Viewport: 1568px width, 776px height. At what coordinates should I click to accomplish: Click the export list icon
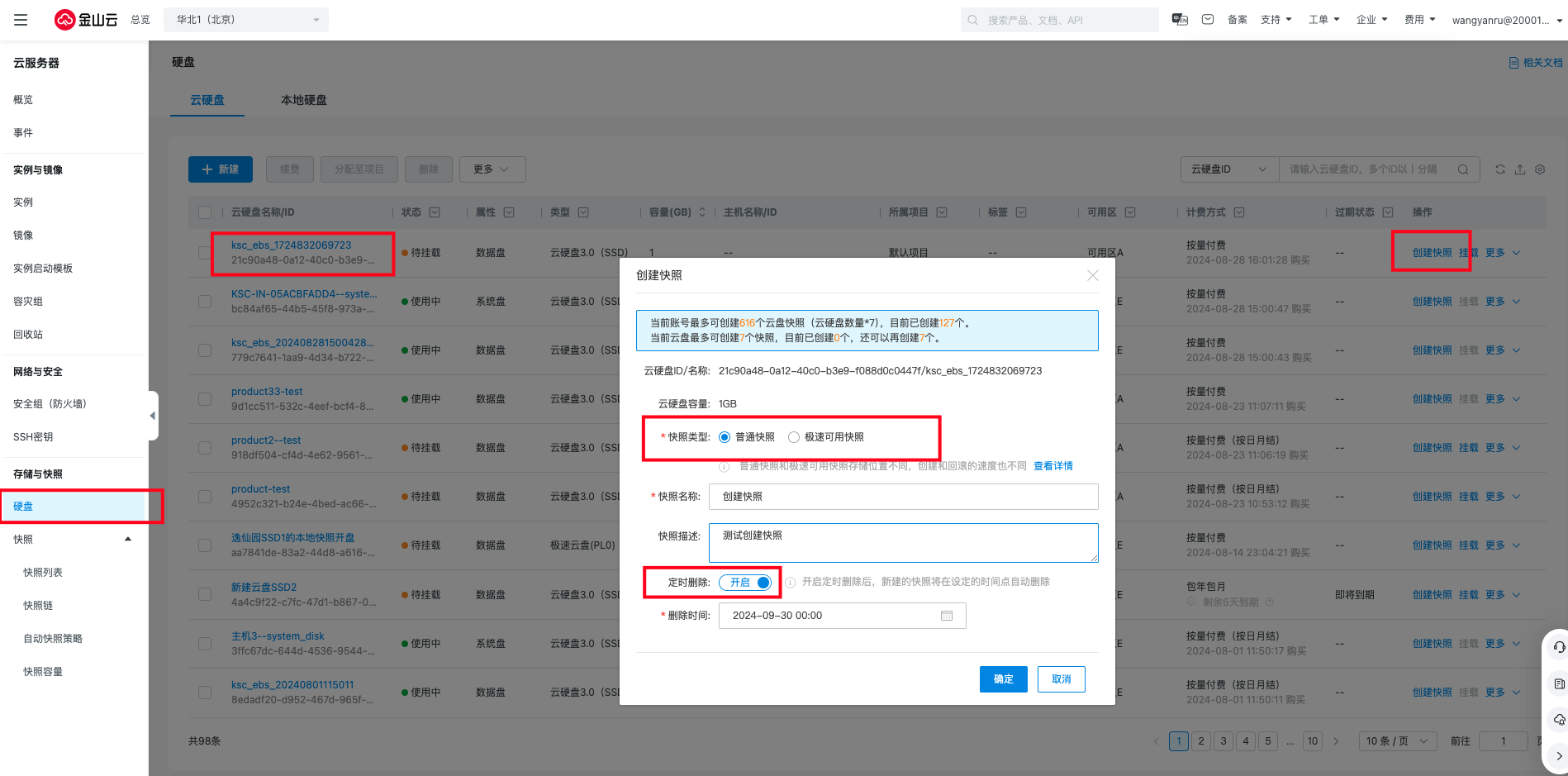click(x=1519, y=169)
